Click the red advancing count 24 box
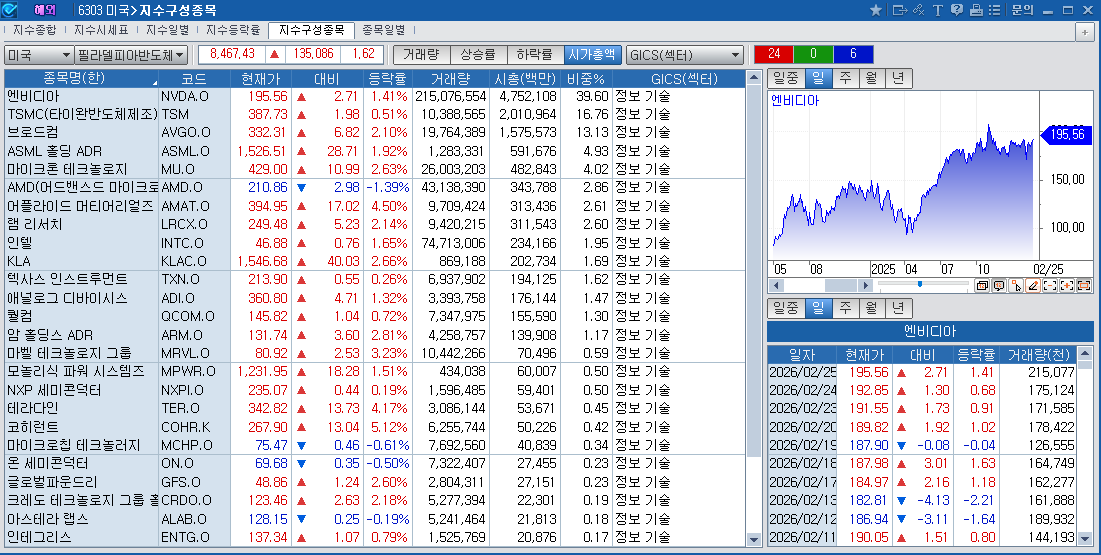Screen dimensions: 1101x555 [774, 54]
